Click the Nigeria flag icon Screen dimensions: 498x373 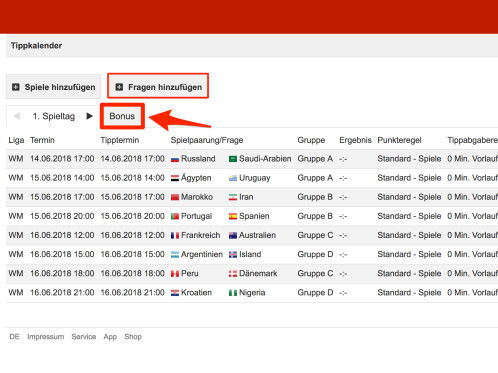click(x=233, y=293)
